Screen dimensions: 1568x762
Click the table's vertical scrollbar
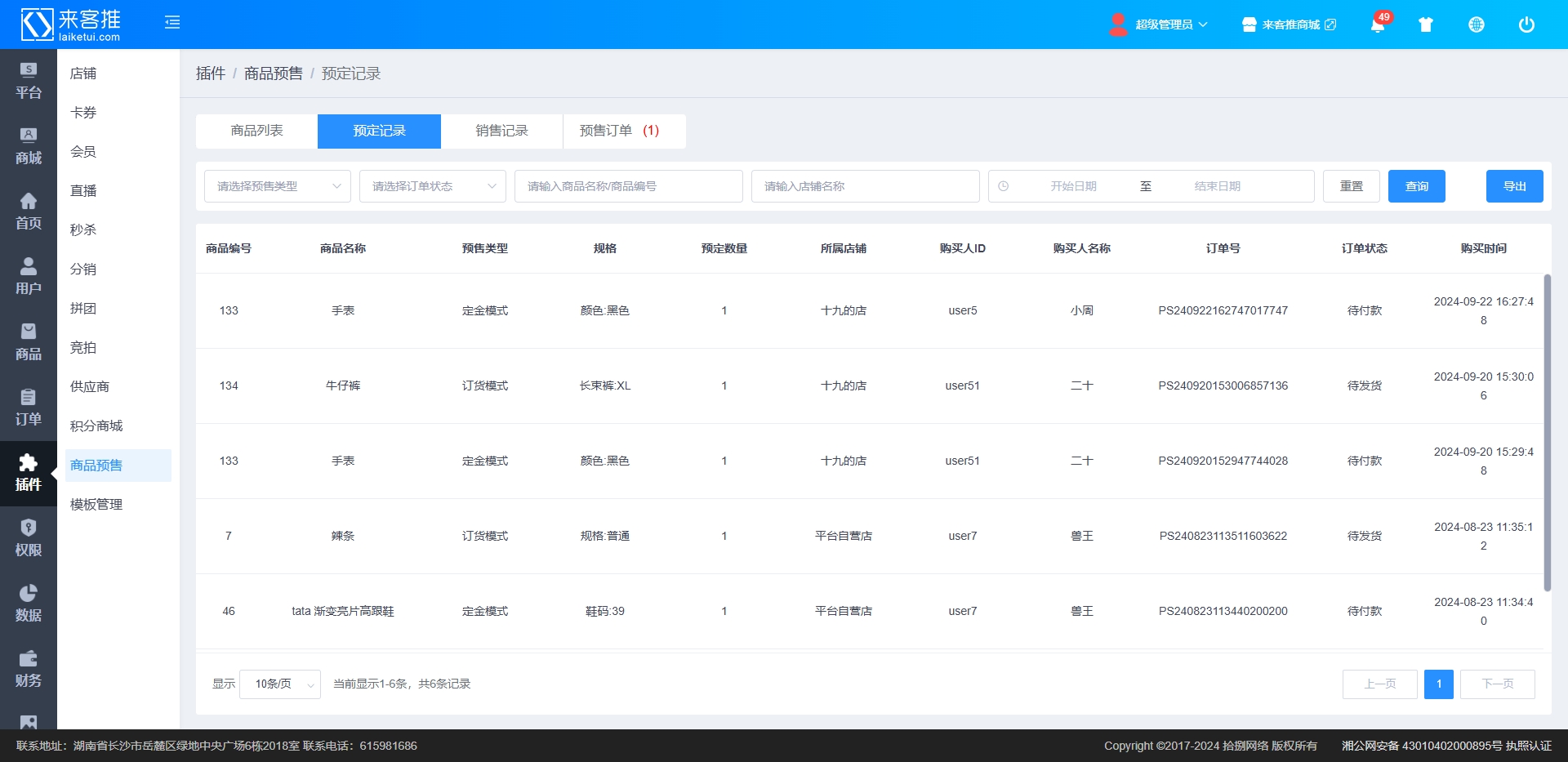(x=1547, y=433)
